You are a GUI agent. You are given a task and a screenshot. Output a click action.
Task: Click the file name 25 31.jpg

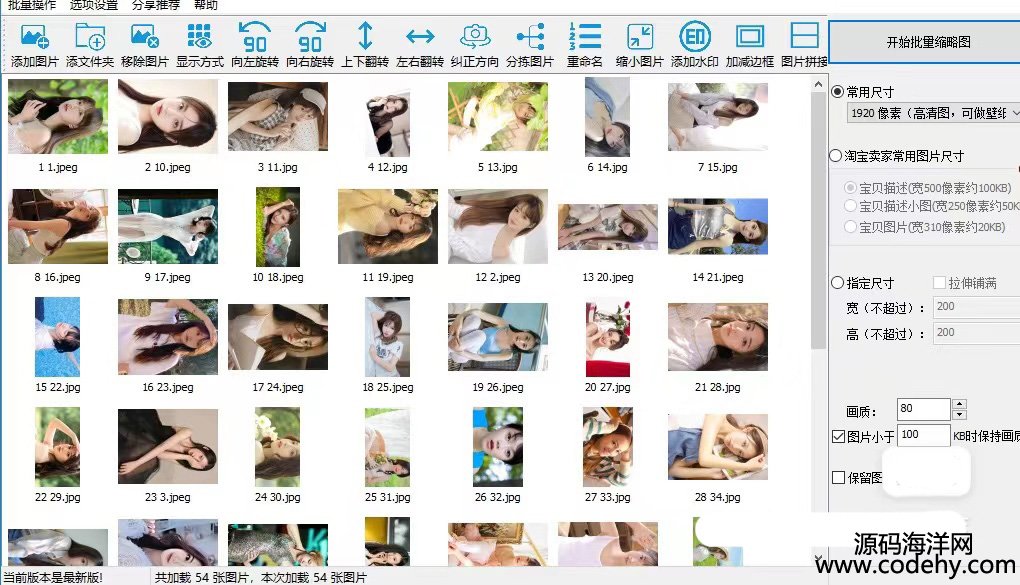(x=388, y=497)
